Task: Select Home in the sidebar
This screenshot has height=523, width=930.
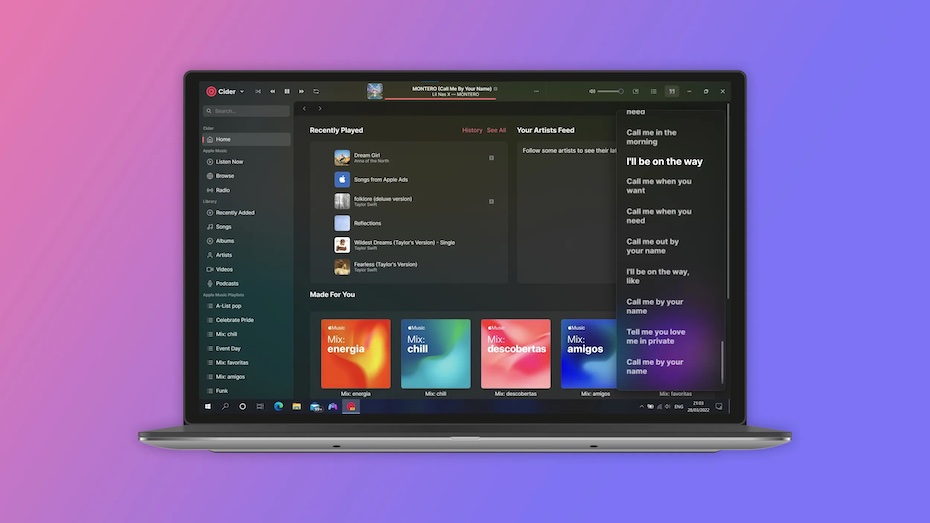Action: pos(247,139)
